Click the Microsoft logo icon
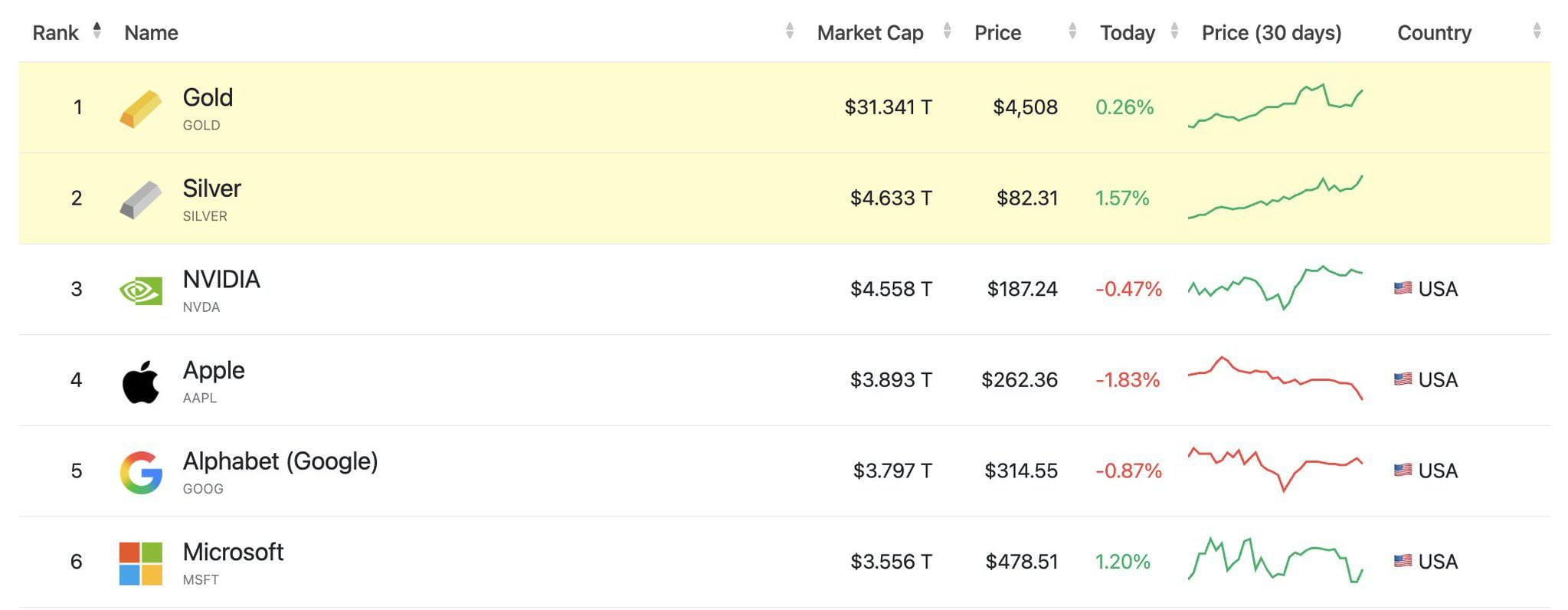Image resolution: width=1568 pixels, height=610 pixels. click(141, 563)
